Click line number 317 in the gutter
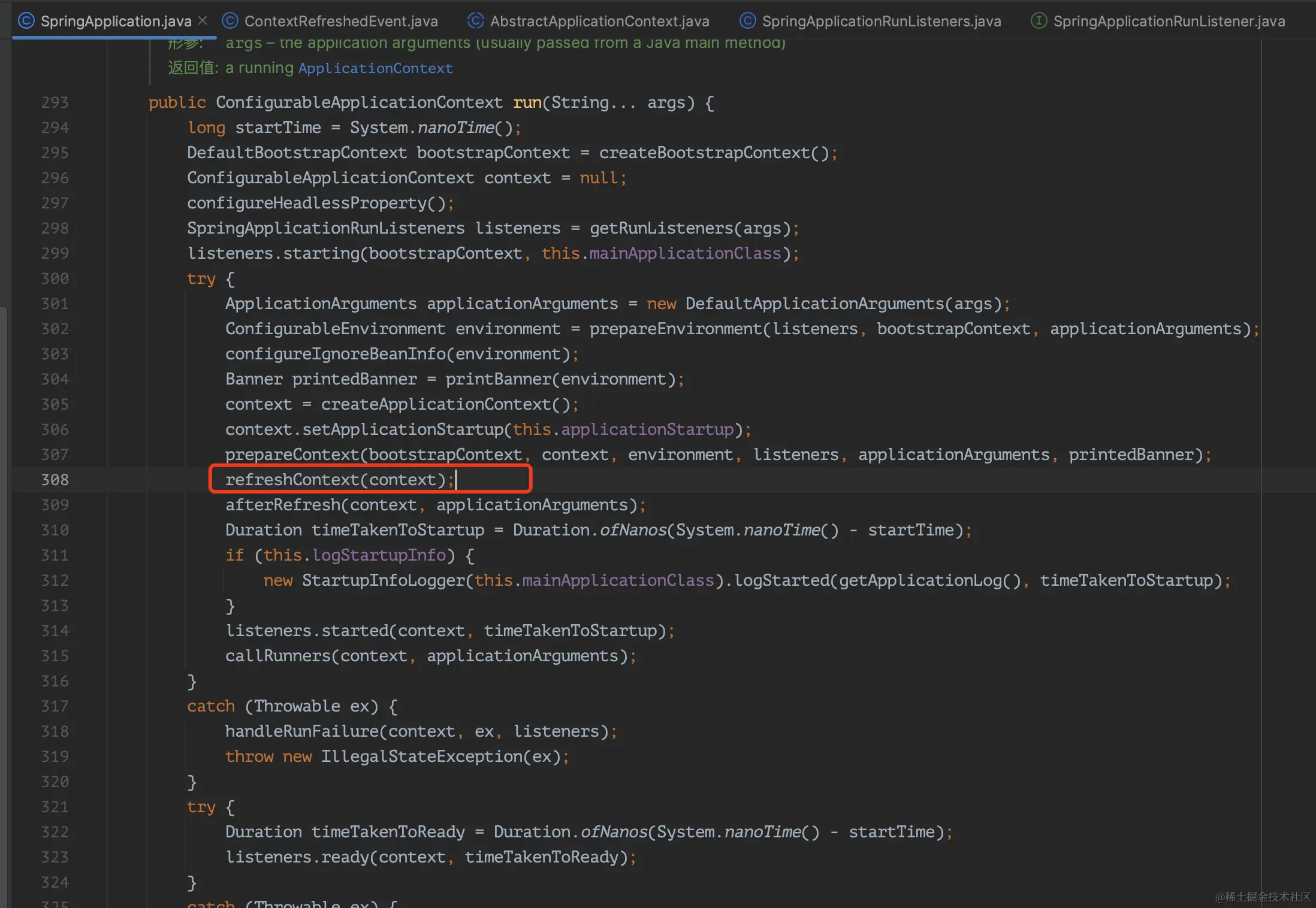1316x908 pixels. coord(55,706)
